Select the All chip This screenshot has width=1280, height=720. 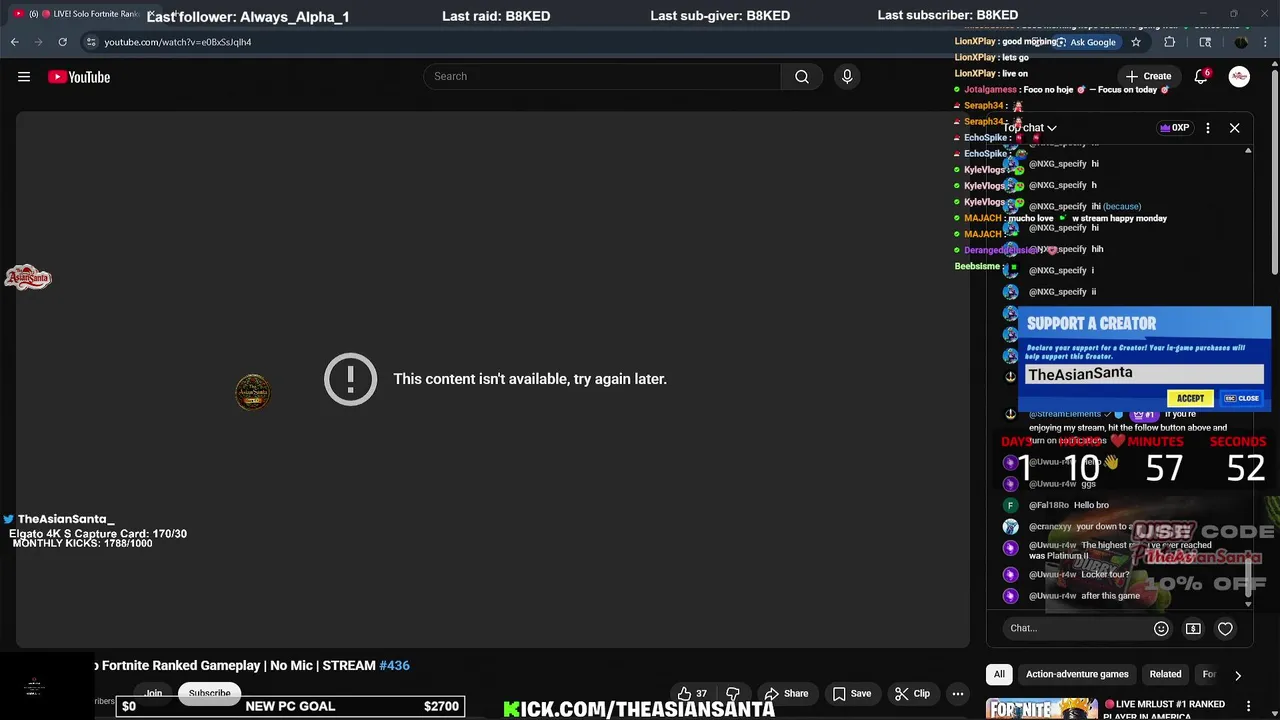(999, 674)
